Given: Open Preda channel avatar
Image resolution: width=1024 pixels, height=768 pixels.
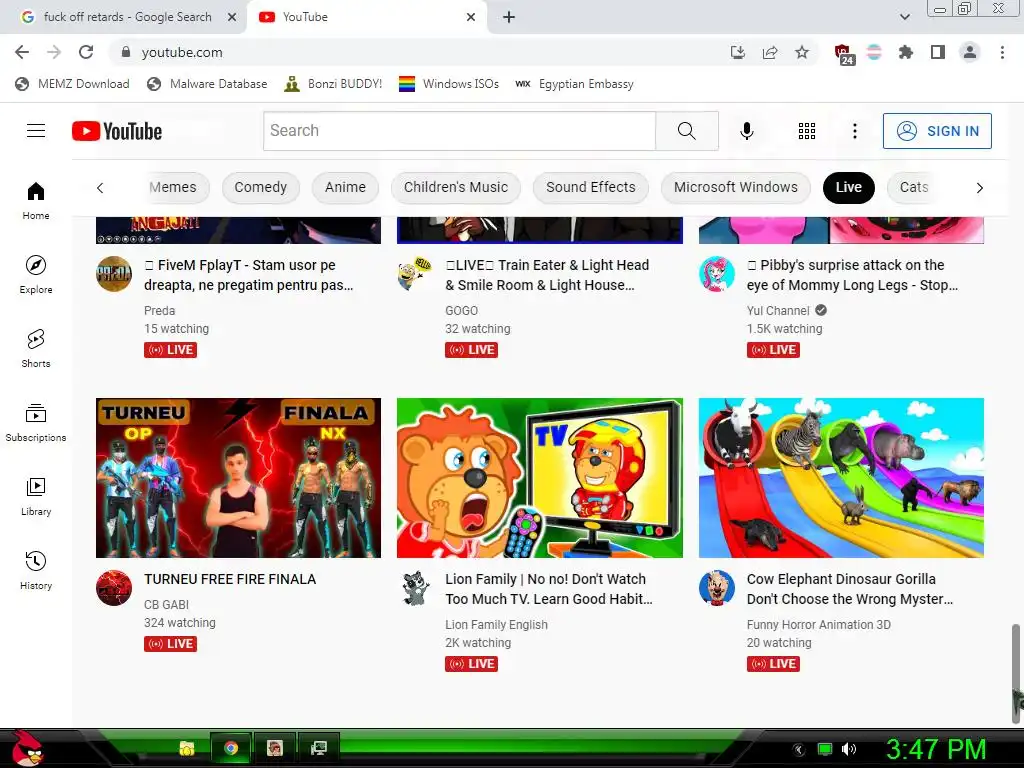Looking at the screenshot, I should click(114, 274).
